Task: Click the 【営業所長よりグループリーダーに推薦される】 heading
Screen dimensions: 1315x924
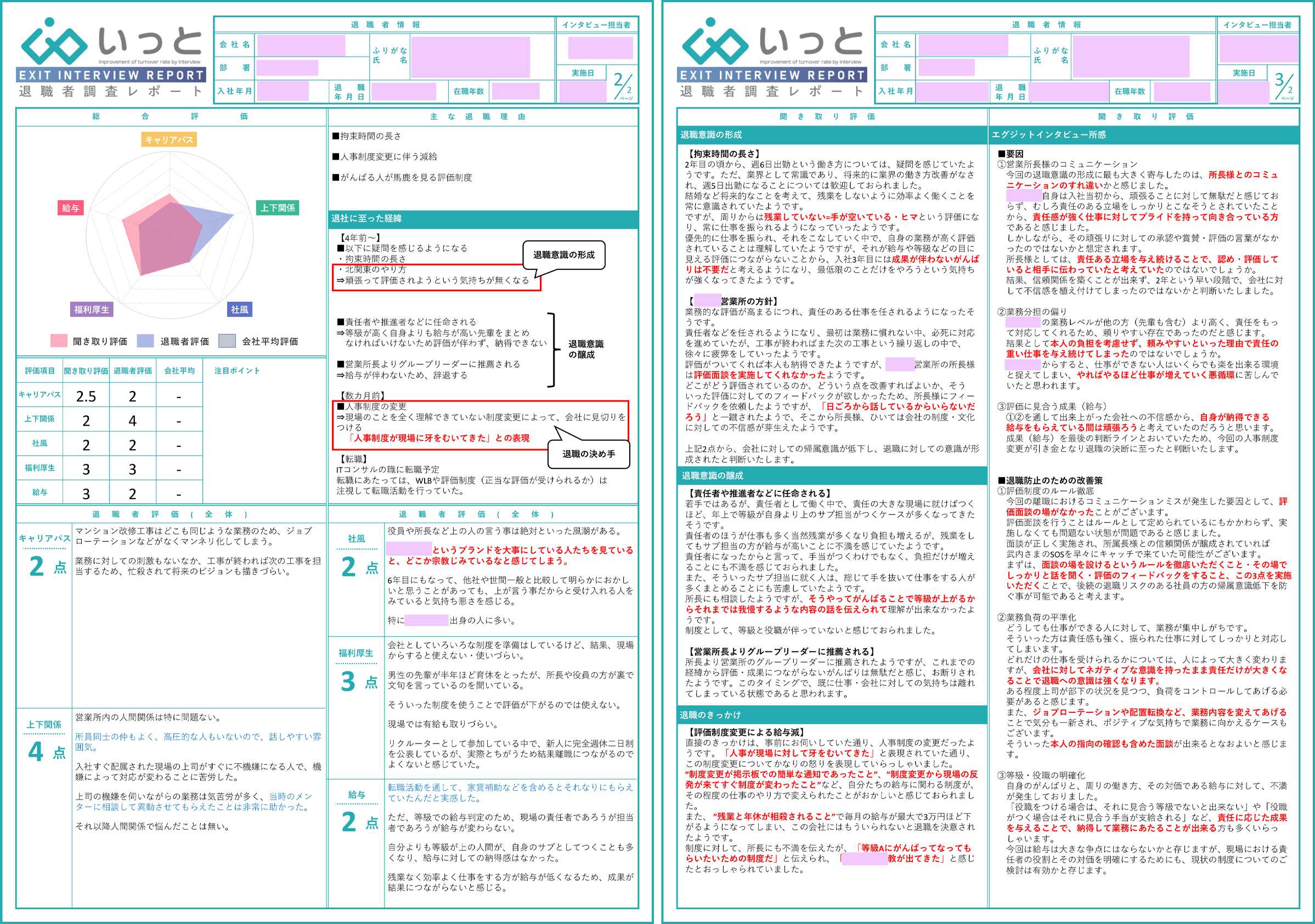Action: (x=781, y=651)
